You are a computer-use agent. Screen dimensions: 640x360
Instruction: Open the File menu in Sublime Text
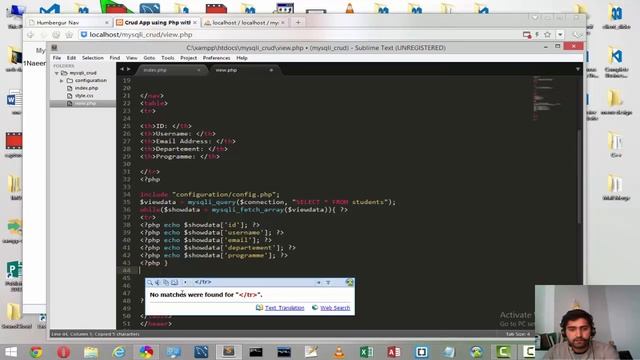57,58
